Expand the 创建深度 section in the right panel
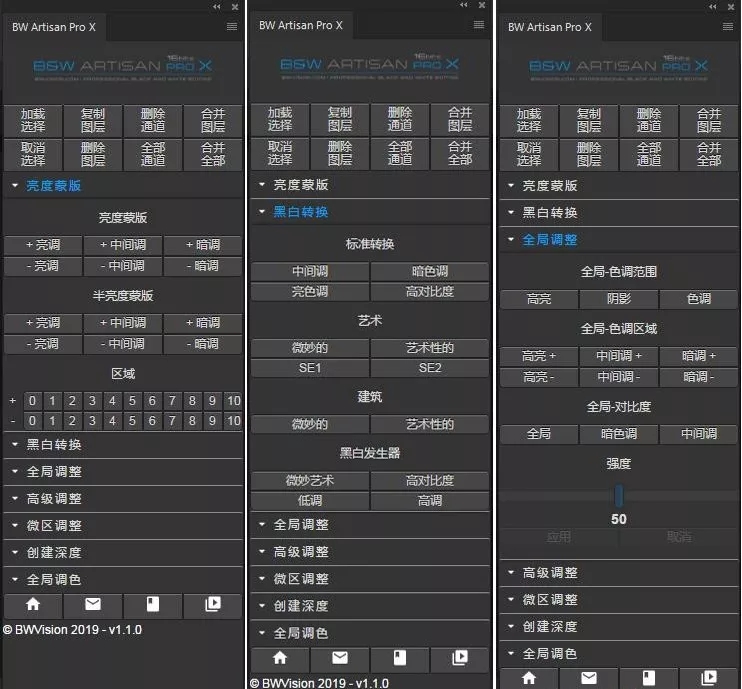Image resolution: width=742 pixels, height=689 pixels. point(549,626)
